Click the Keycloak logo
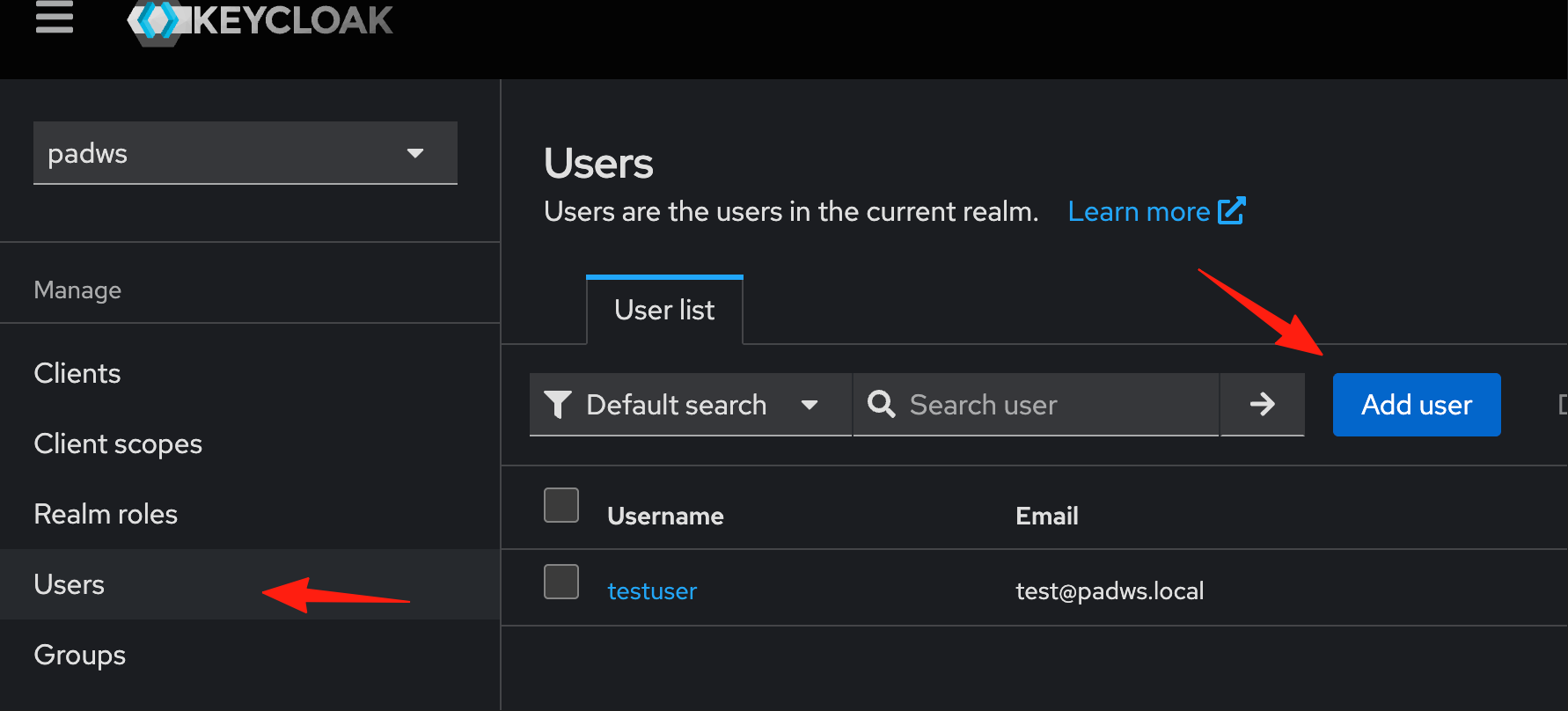The height and width of the screenshot is (711, 1568). pyautogui.click(x=260, y=21)
